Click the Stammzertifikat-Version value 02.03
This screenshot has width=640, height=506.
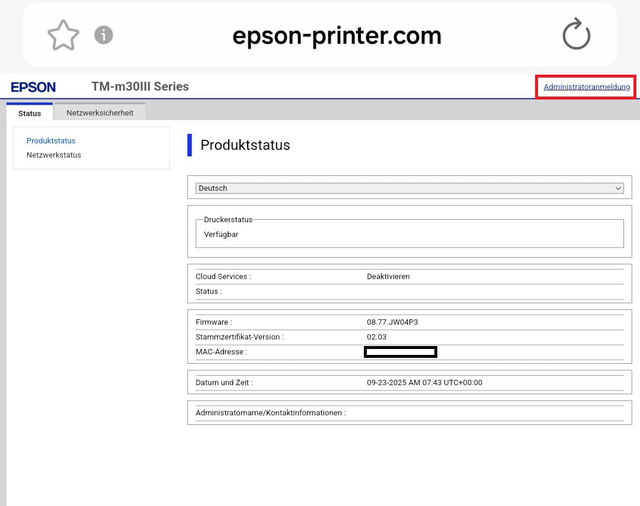[x=377, y=337]
